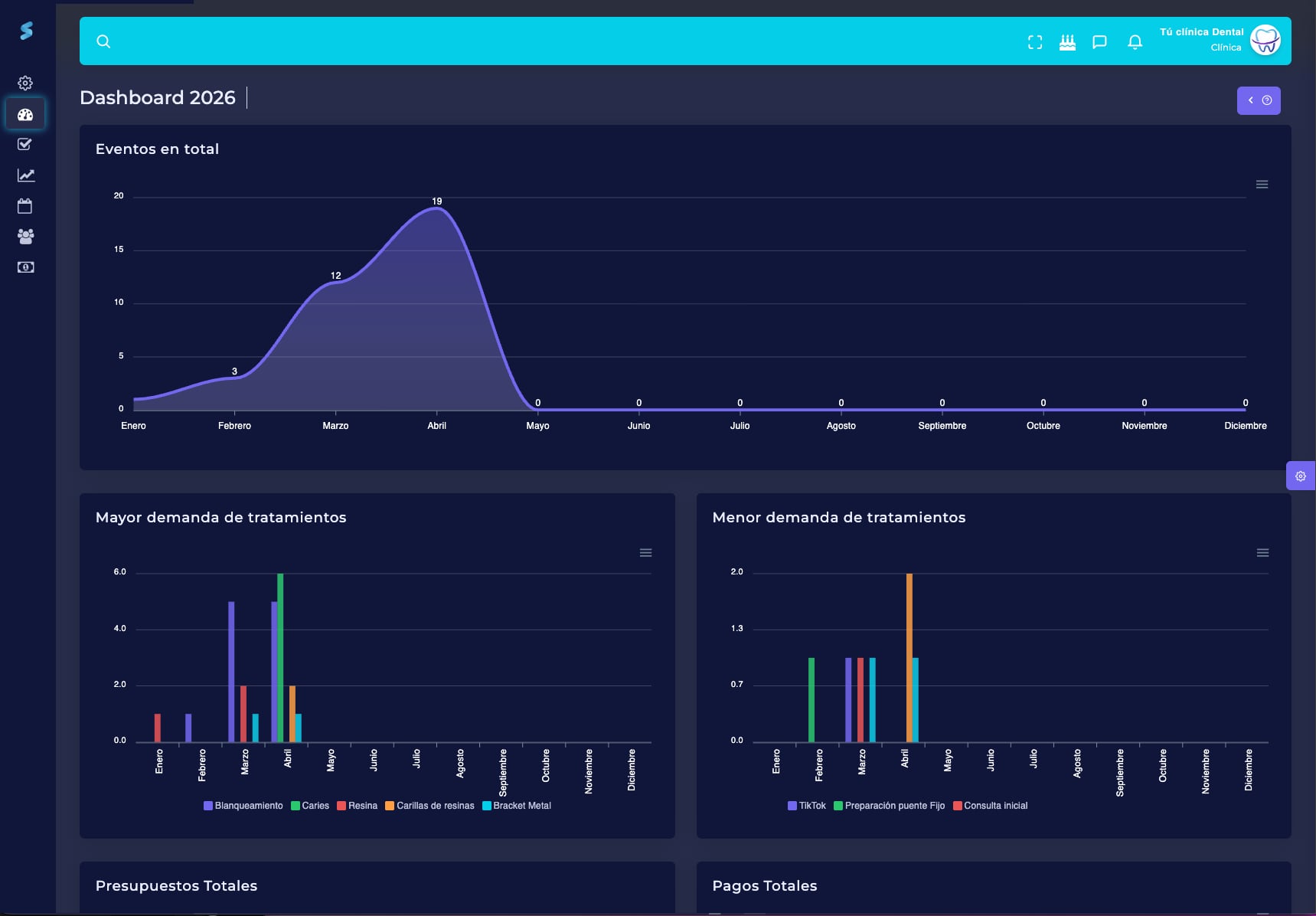Open the birthdays cake icon
The width and height of the screenshot is (1316, 916).
(x=1067, y=42)
